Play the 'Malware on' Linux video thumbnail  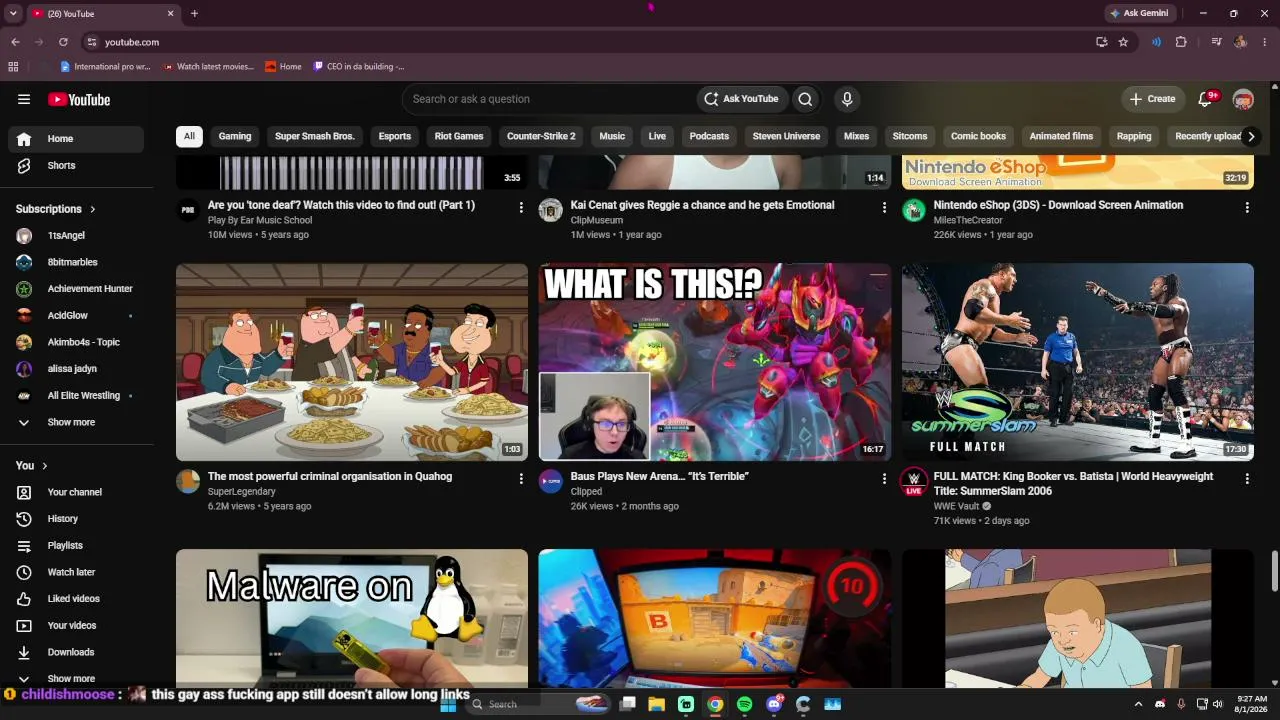(352, 618)
